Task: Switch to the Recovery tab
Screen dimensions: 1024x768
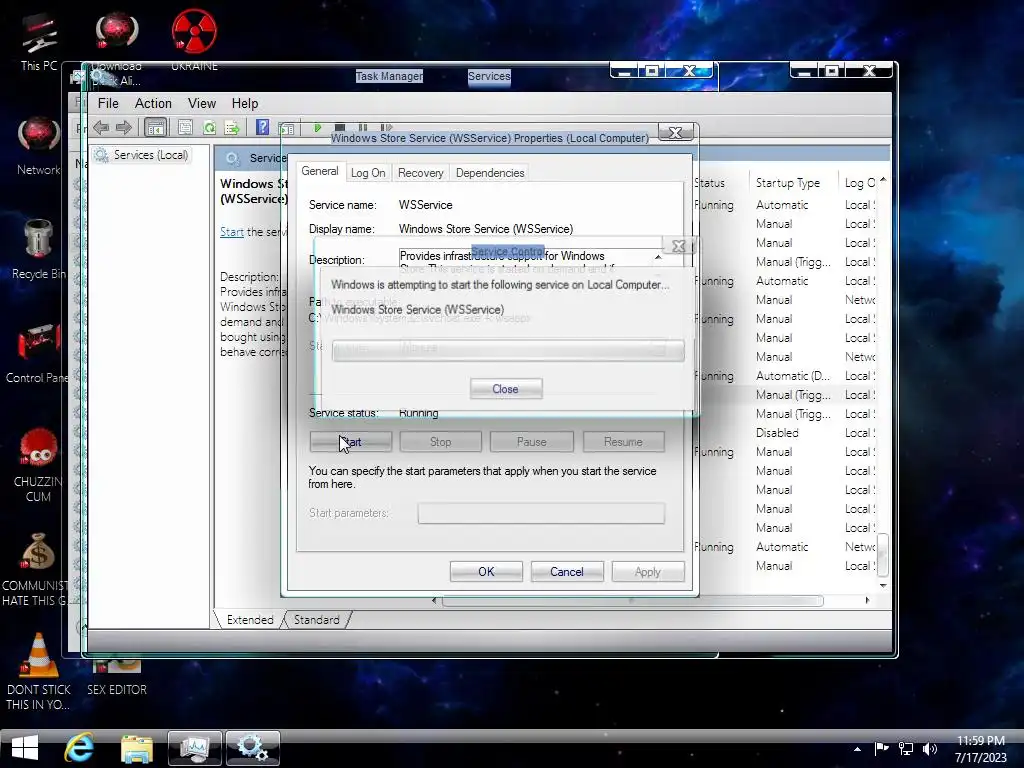Action: point(421,172)
